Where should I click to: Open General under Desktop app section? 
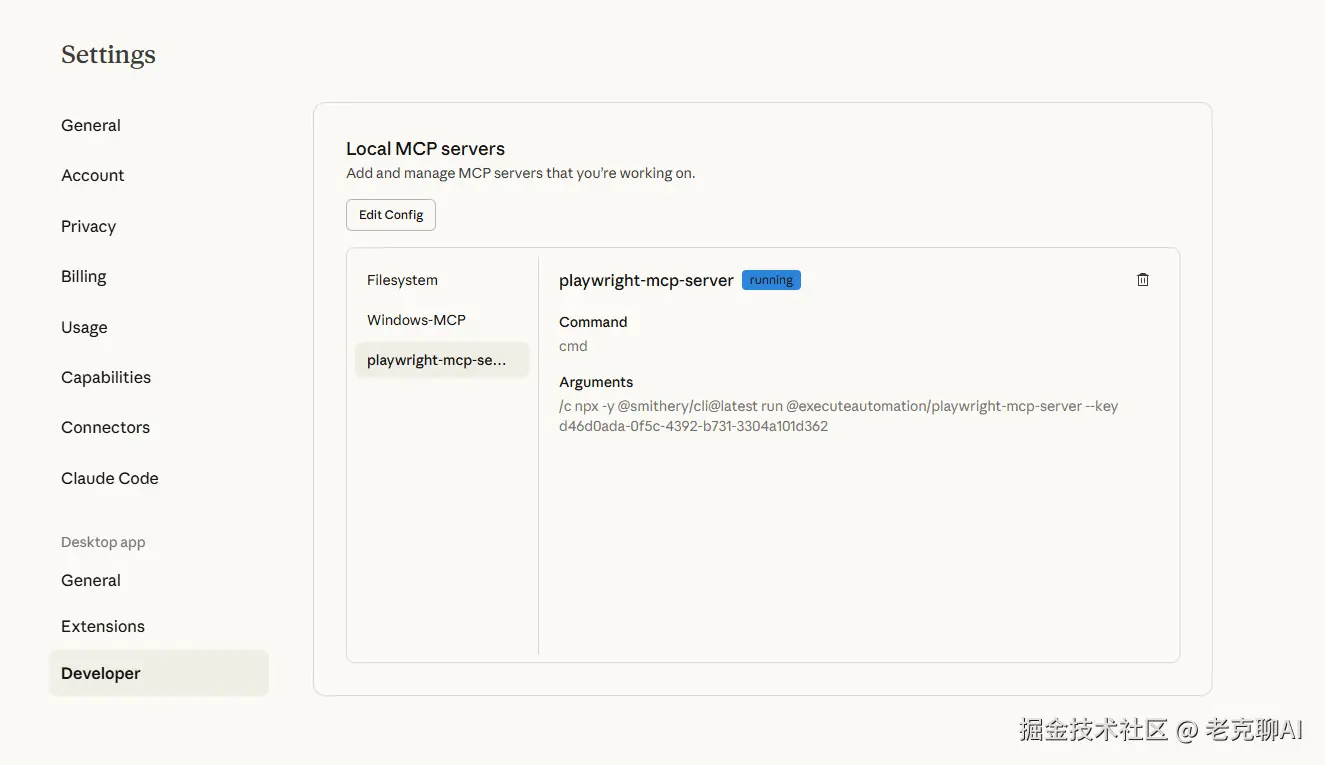click(x=91, y=580)
